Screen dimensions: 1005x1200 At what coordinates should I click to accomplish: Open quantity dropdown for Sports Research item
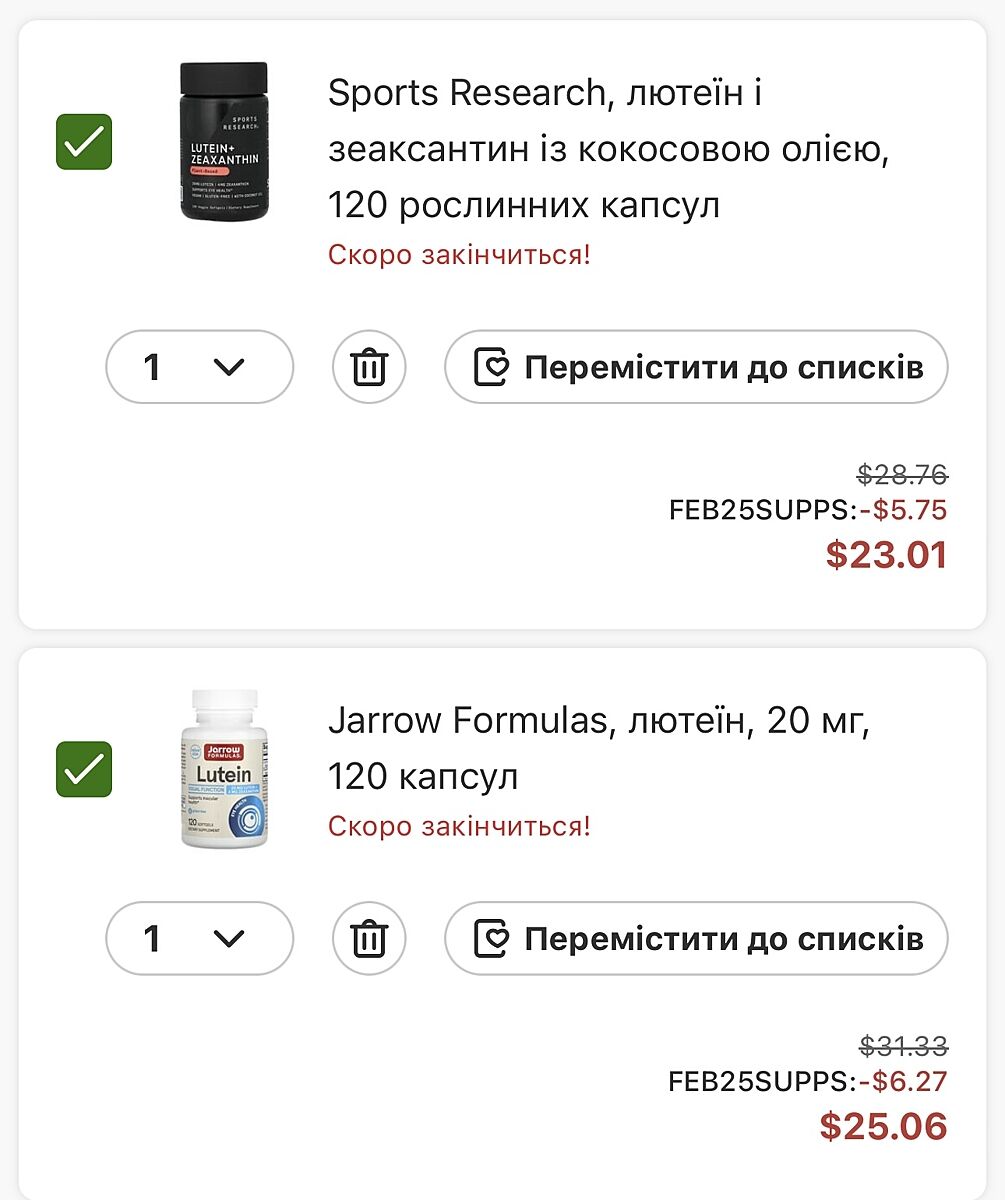[199, 367]
